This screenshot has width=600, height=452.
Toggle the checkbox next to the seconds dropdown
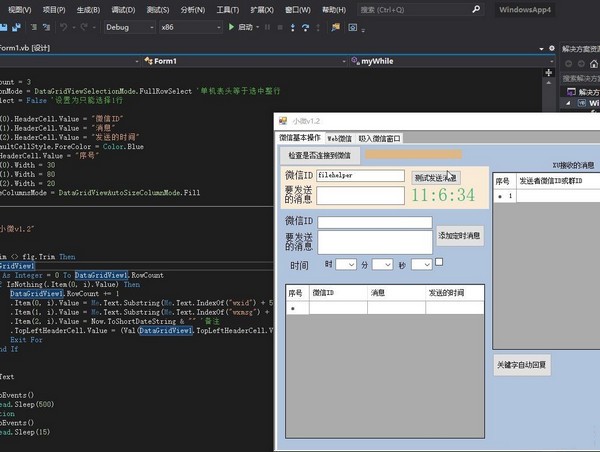pos(439,263)
